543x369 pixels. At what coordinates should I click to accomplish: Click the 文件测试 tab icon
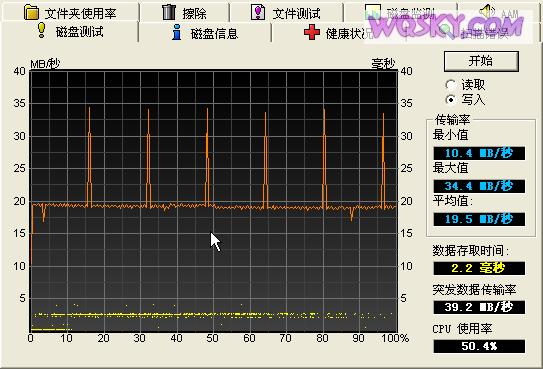(x=258, y=12)
